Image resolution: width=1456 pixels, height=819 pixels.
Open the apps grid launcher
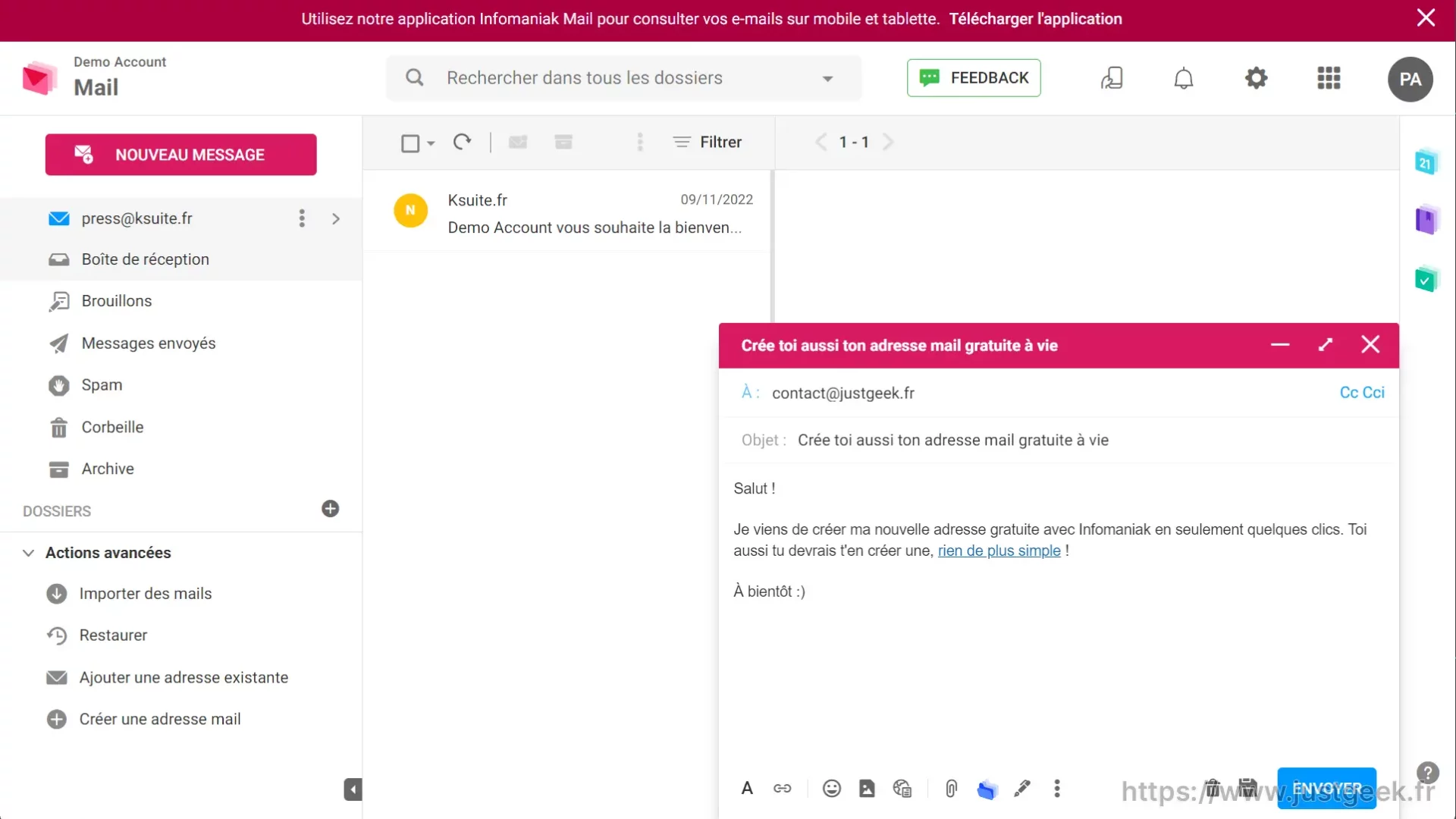[1329, 78]
